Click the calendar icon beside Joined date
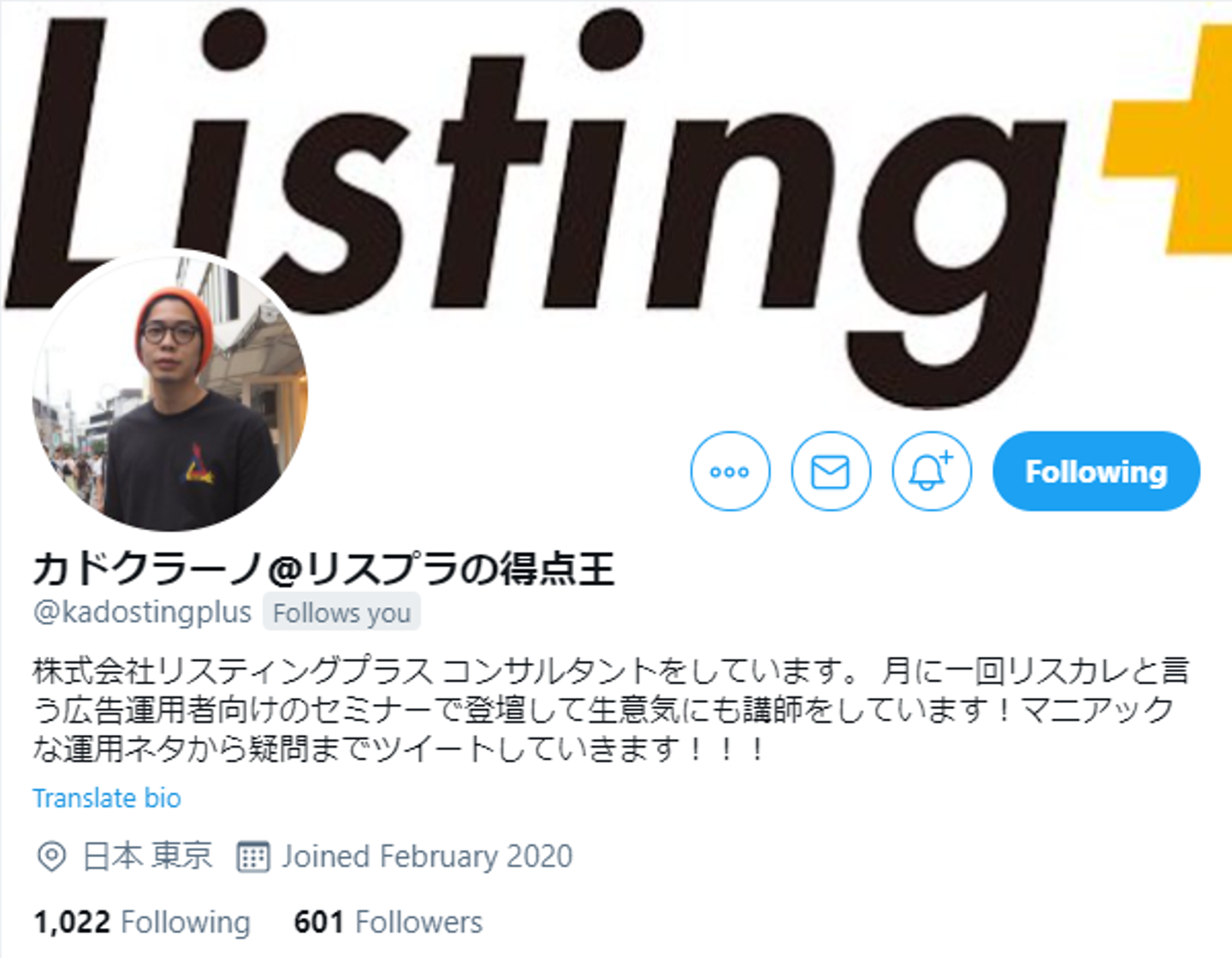The width and height of the screenshot is (1232, 958). pos(253,856)
